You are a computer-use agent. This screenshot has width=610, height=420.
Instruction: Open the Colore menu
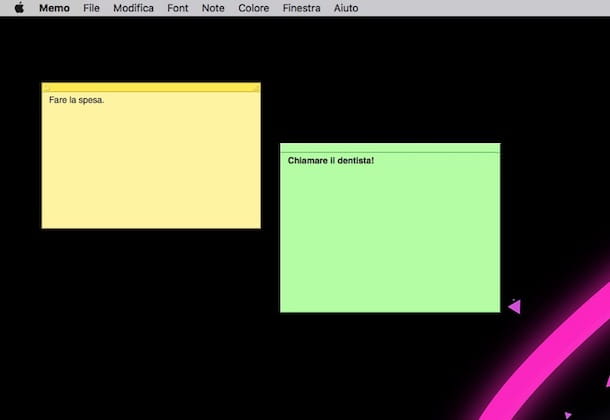tap(254, 8)
